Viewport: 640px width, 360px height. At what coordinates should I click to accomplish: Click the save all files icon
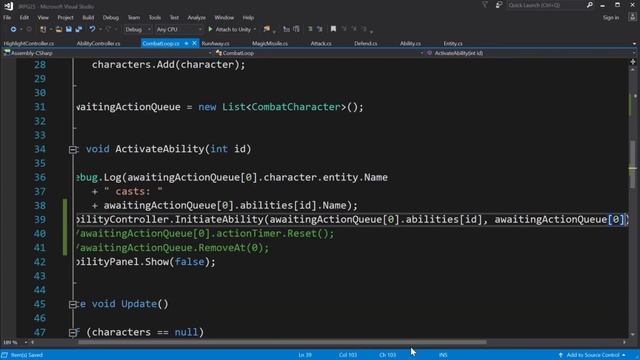[x=79, y=29]
